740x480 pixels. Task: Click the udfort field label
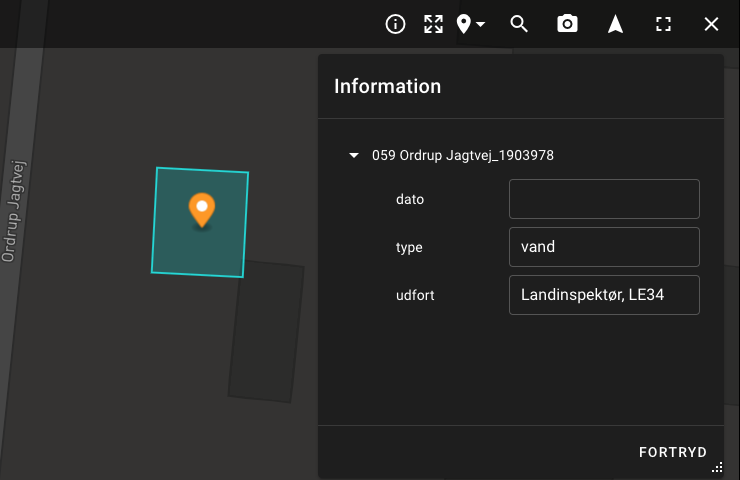415,295
